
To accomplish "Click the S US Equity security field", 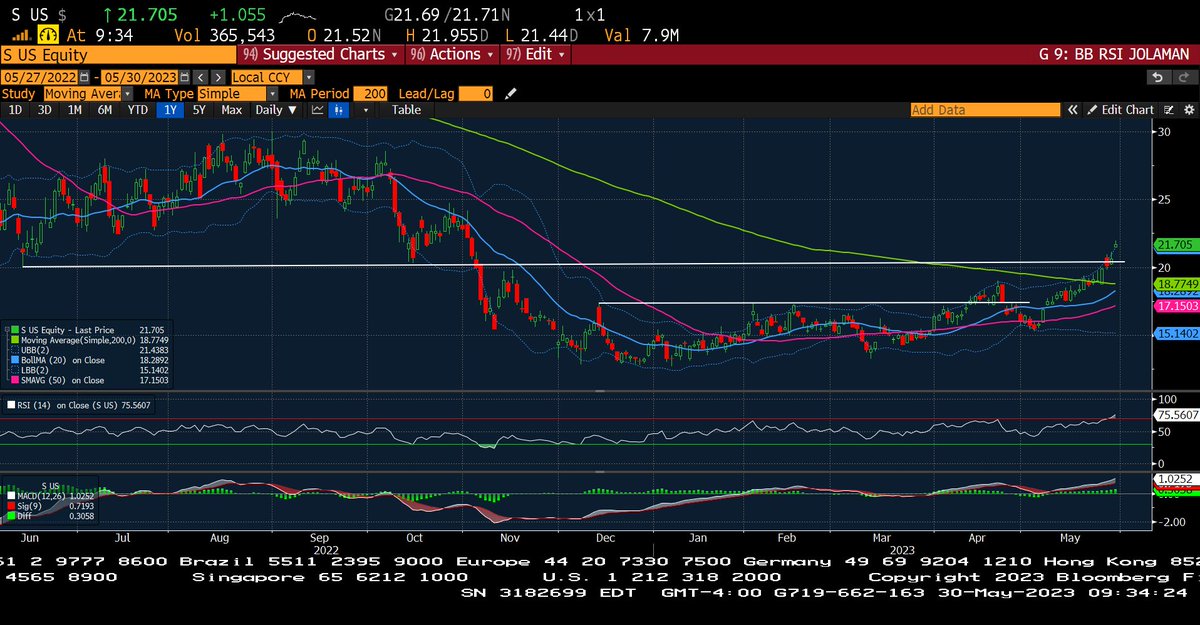I will (118, 55).
